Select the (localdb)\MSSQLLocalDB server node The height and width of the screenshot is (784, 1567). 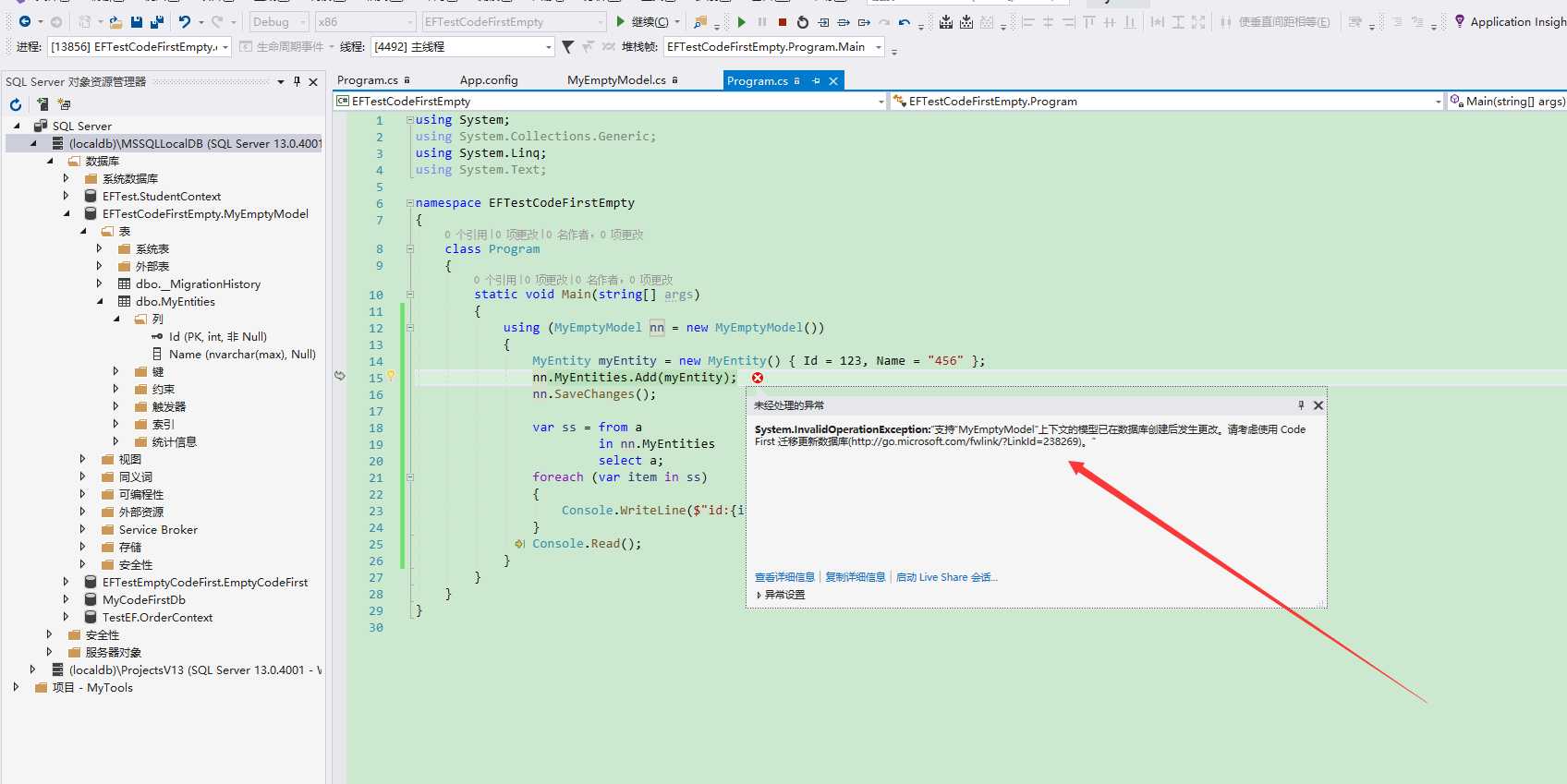pyautogui.click(x=195, y=144)
